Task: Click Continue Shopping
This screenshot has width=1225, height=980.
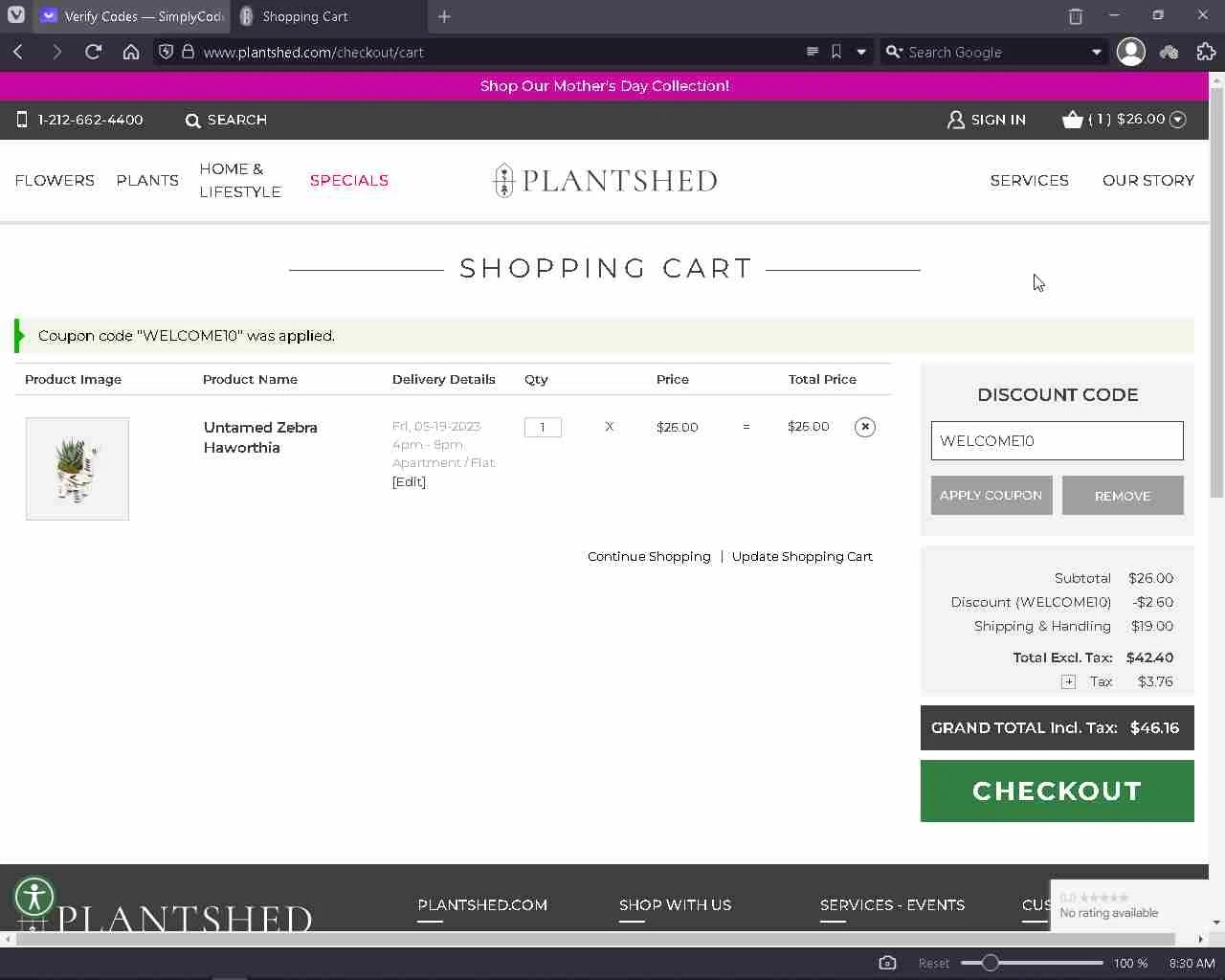Action: [649, 556]
